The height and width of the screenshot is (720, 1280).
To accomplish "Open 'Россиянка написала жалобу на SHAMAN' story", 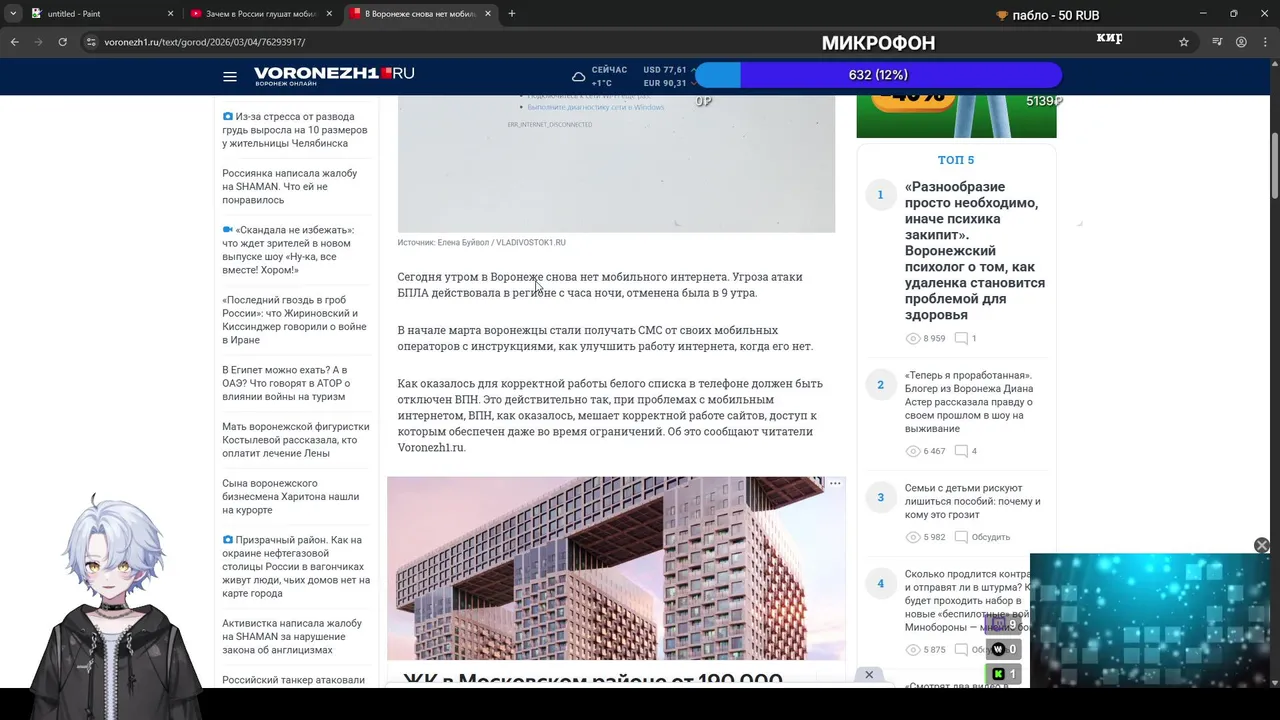I will [x=290, y=187].
